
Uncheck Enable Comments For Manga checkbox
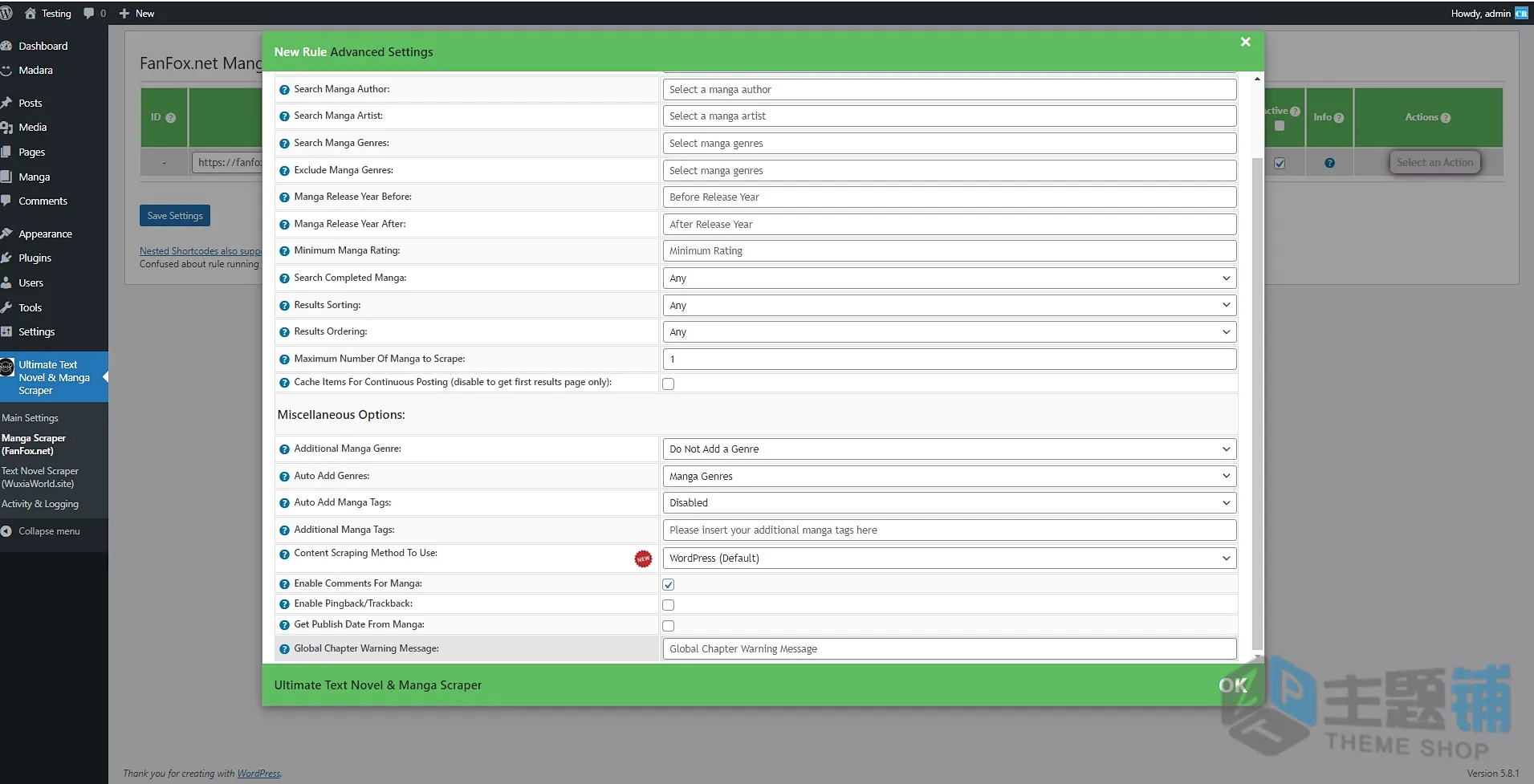click(668, 584)
